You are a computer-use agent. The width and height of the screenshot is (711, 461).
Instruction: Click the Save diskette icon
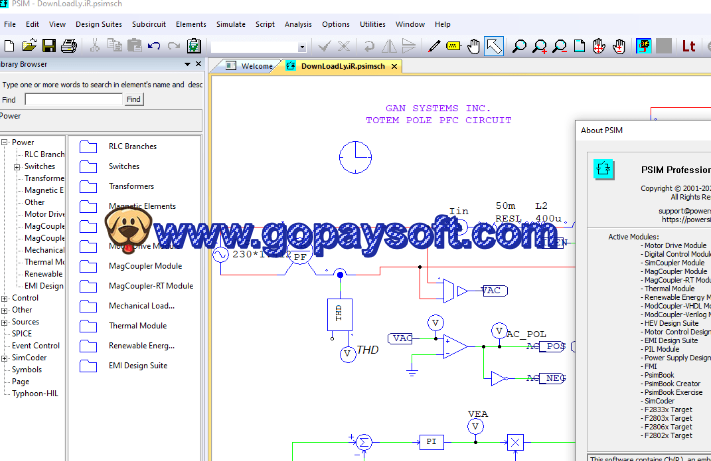pyautogui.click(x=48, y=46)
